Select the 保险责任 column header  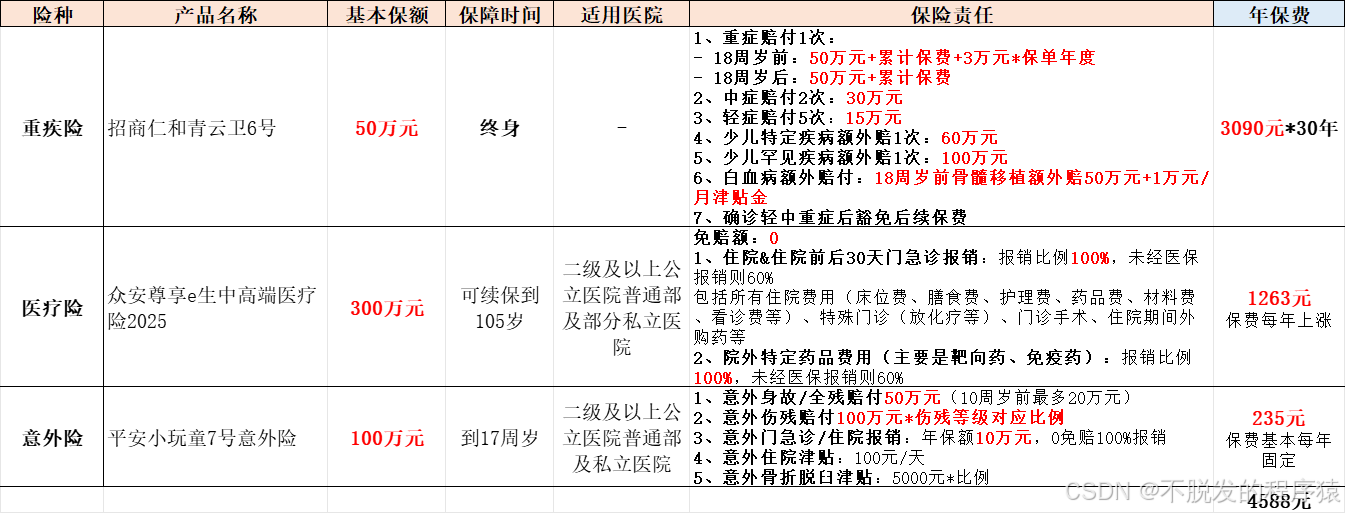click(x=951, y=14)
